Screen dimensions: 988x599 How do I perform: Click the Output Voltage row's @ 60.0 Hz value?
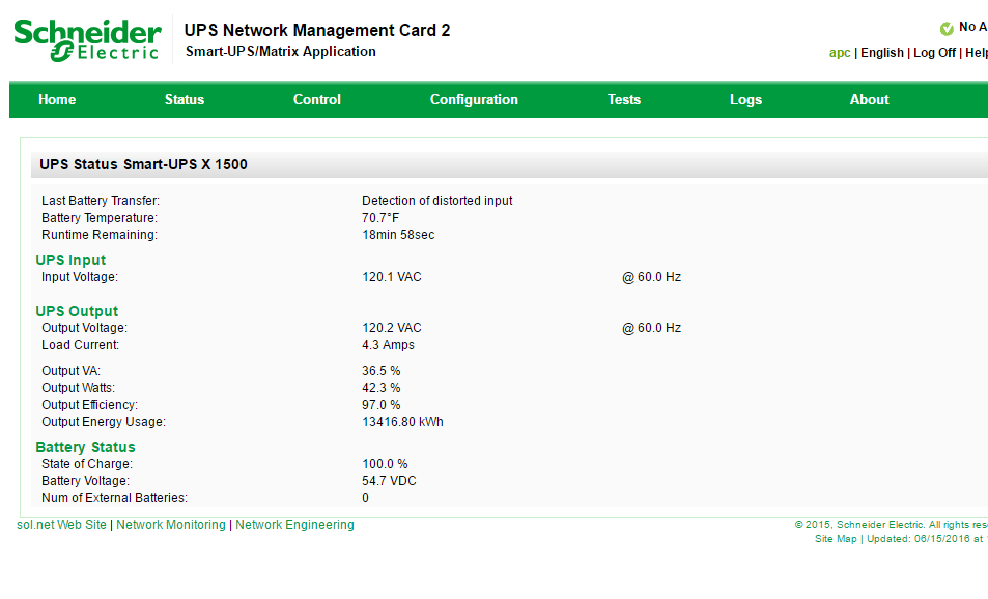(652, 328)
